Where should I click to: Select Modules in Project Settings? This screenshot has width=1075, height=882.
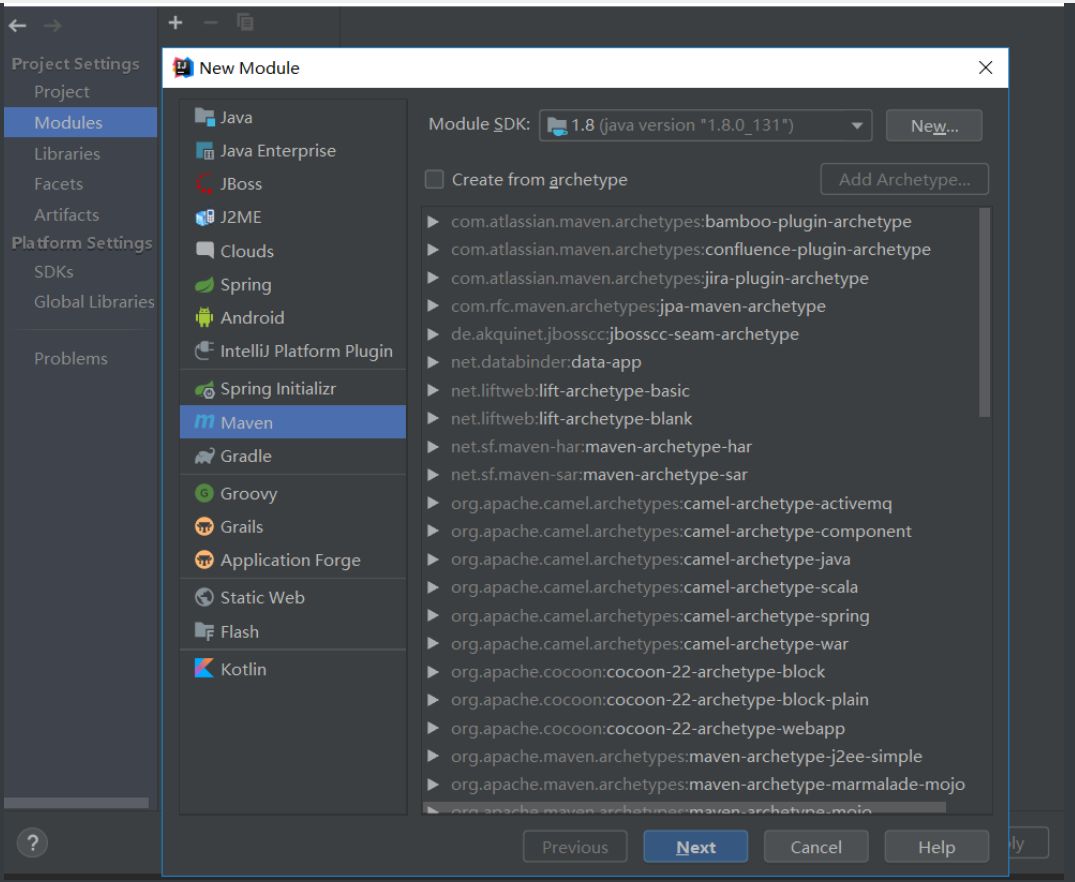[80, 122]
